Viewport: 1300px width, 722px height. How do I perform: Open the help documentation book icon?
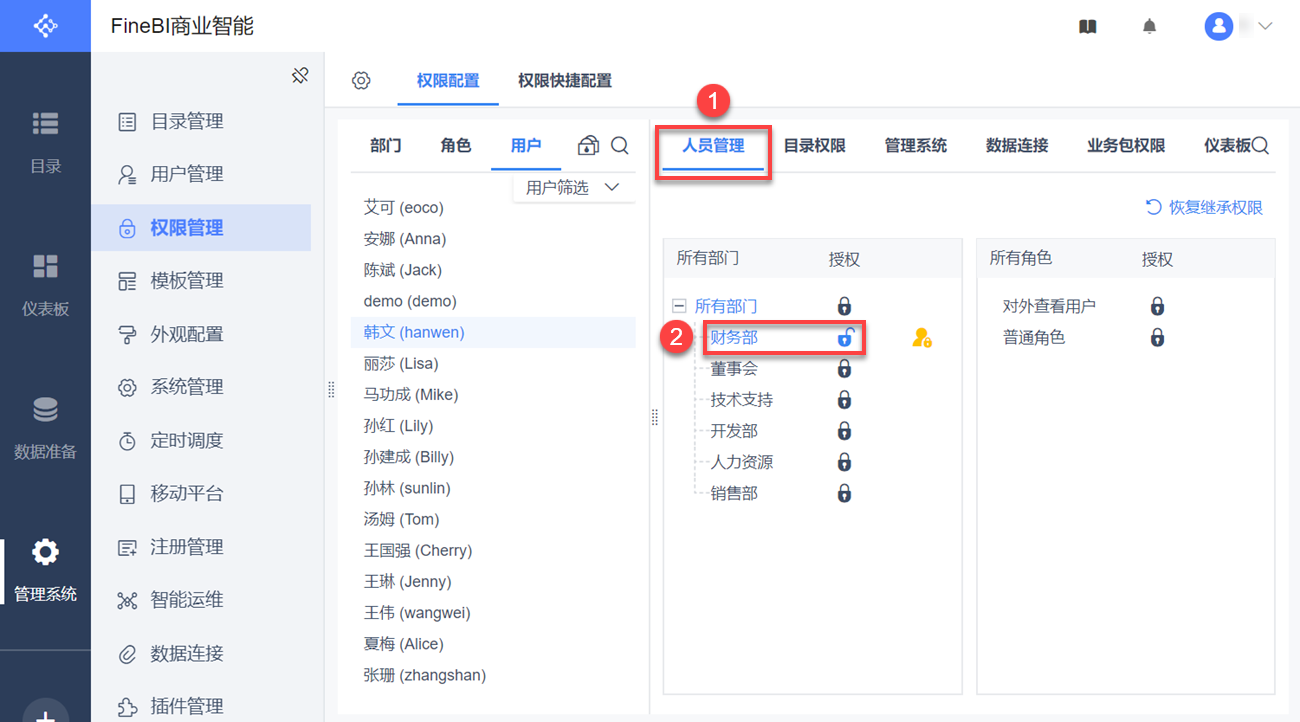coord(1088,27)
